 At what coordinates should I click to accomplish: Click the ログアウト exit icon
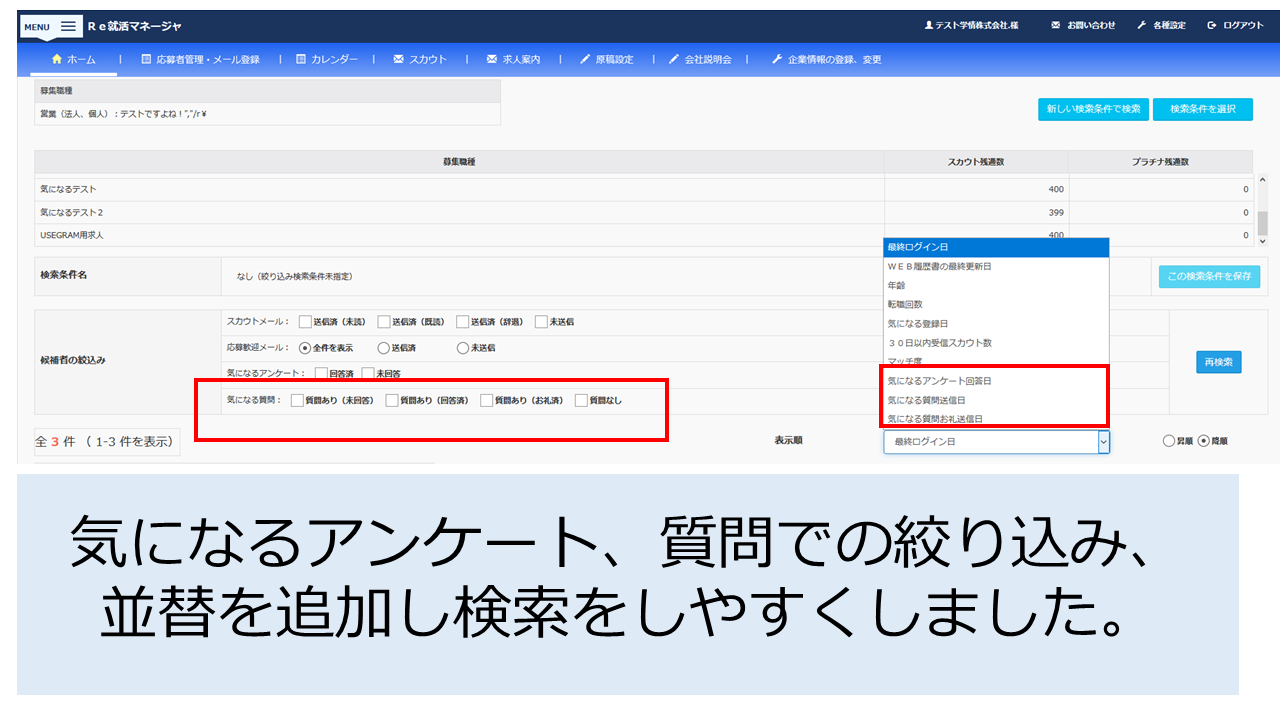(1212, 25)
